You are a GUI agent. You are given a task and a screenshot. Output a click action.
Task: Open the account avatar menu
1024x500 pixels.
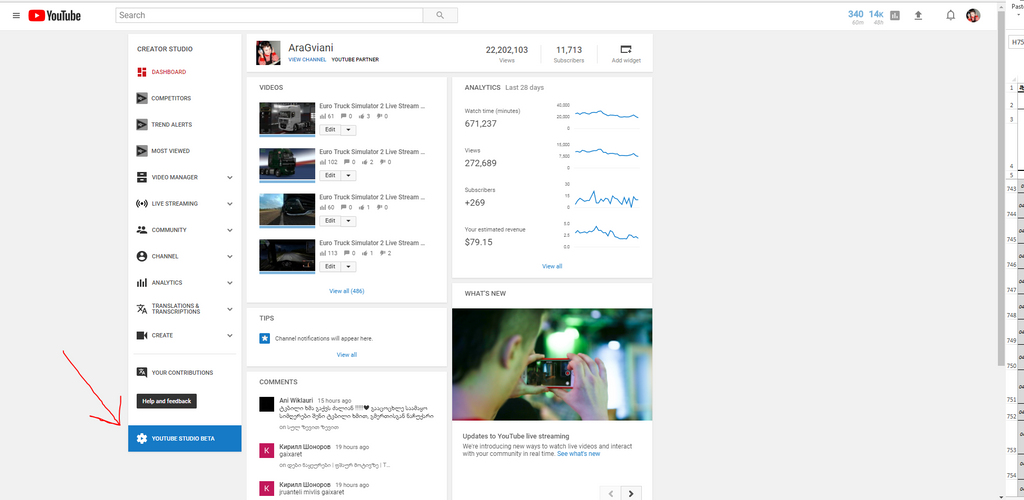pos(973,16)
